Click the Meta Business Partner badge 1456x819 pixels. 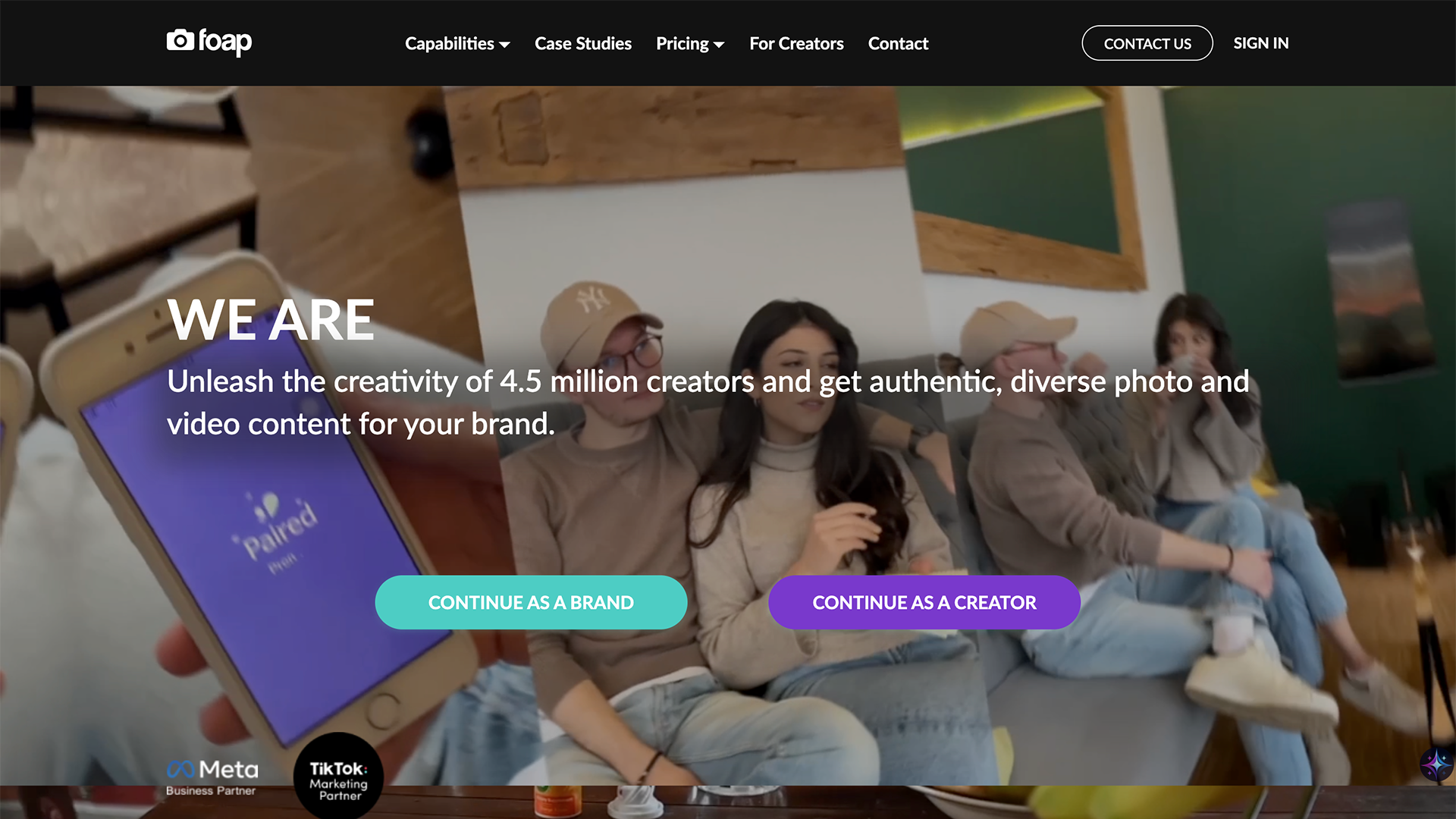coord(212,778)
